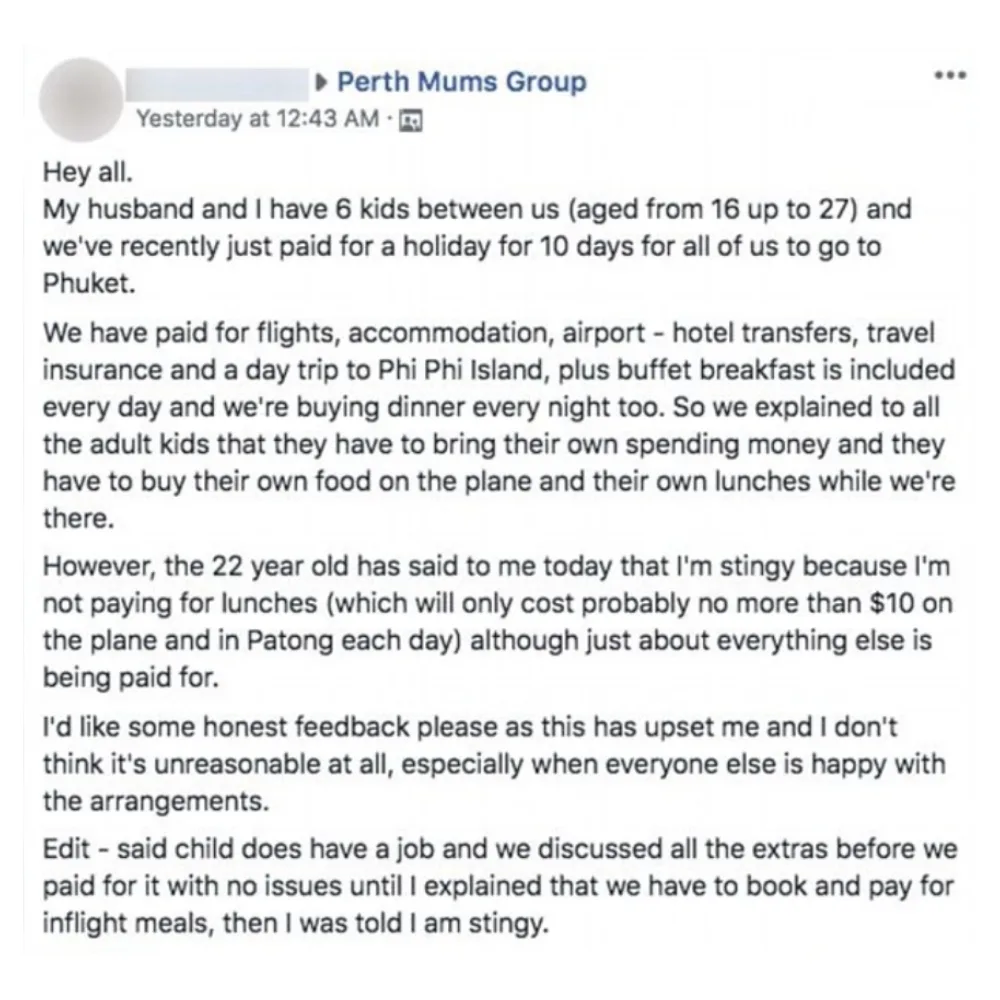Screen dimensions: 1000x1000
Task: Click 'the arrangements.' line
Action: coord(156,801)
